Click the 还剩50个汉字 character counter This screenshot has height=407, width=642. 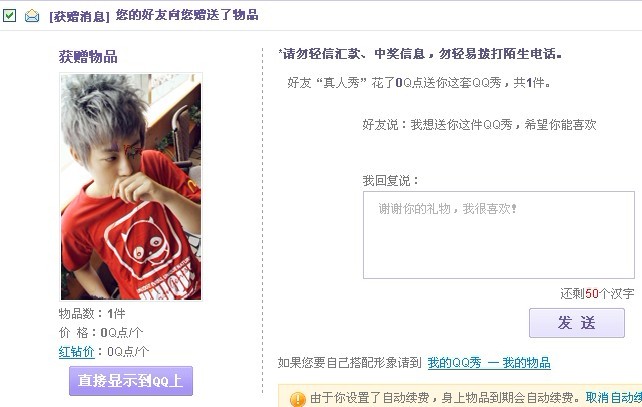point(597,293)
